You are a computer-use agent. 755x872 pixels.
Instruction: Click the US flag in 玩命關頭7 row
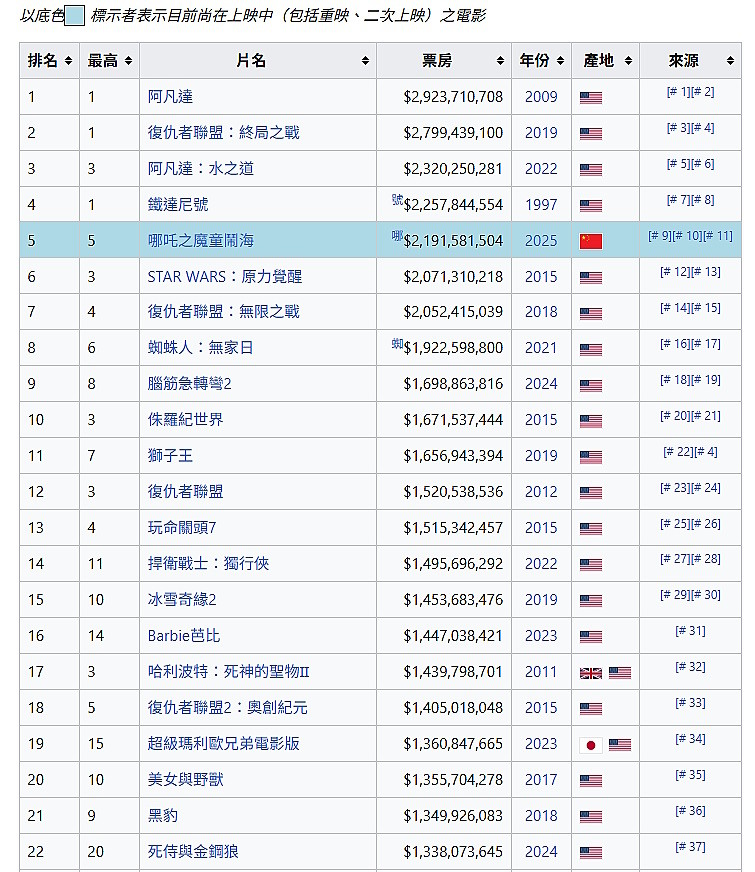coord(590,529)
